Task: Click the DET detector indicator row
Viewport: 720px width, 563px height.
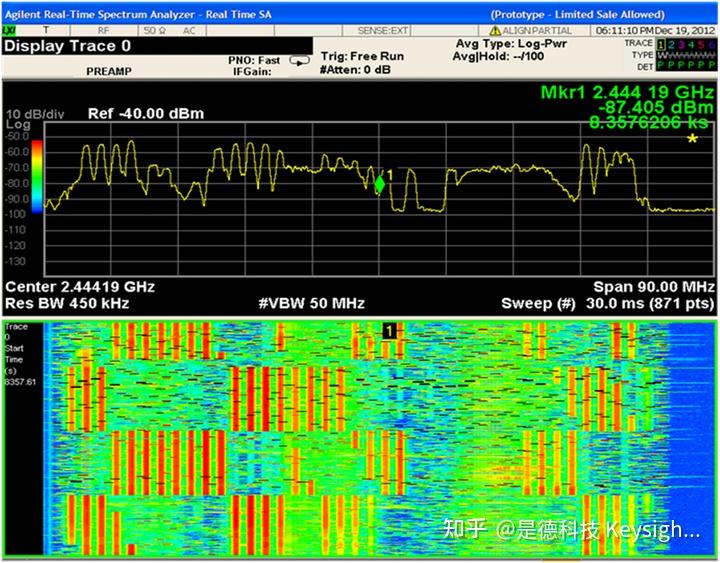Action: [686, 66]
